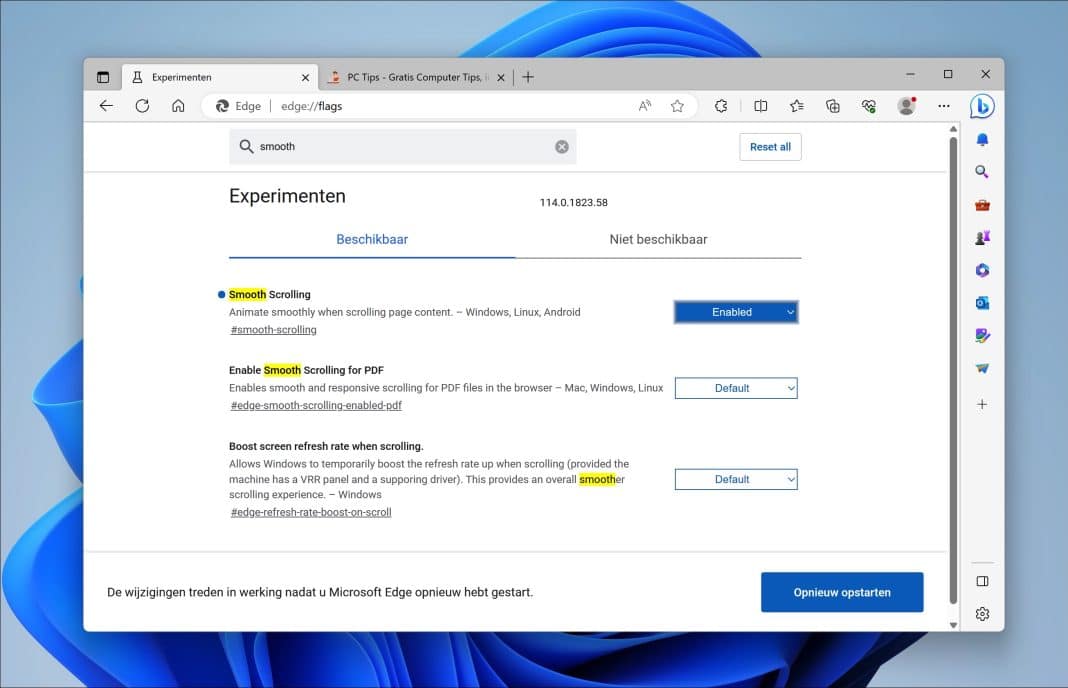Screen dimensions: 1068x688
Task: Open the sidebar Settings gear
Action: click(982, 613)
